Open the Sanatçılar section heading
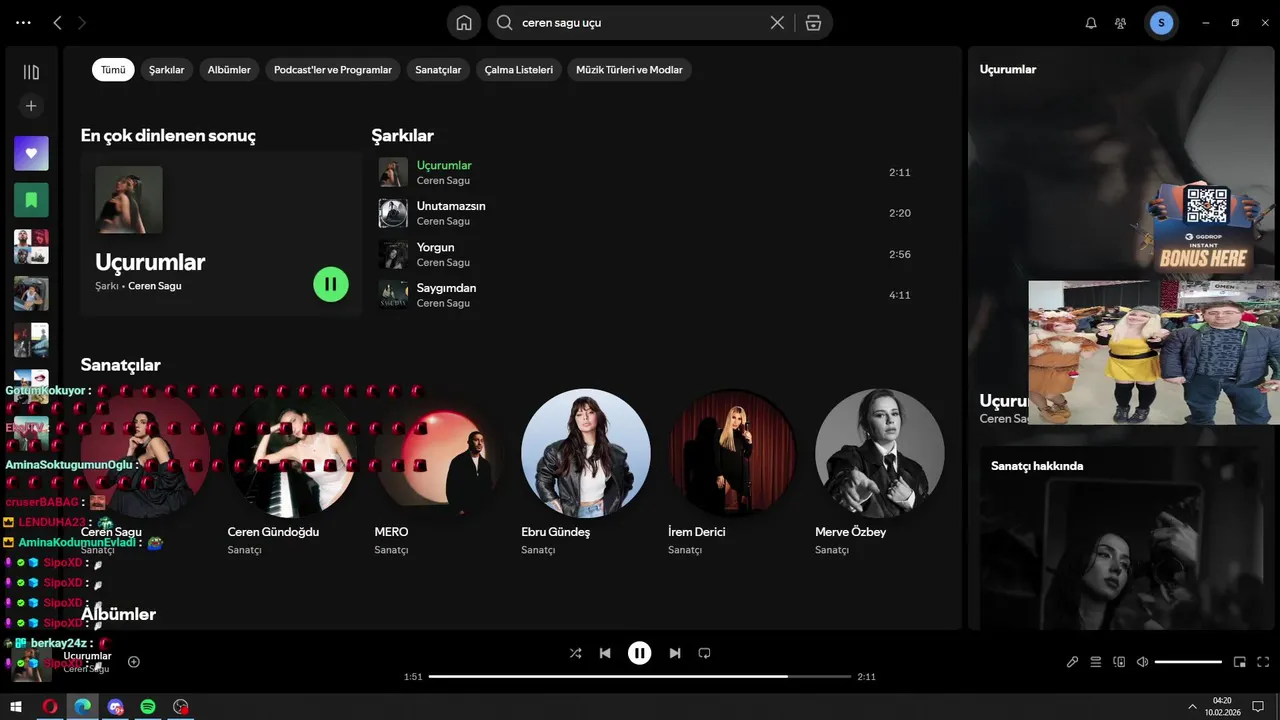 [x=120, y=365]
